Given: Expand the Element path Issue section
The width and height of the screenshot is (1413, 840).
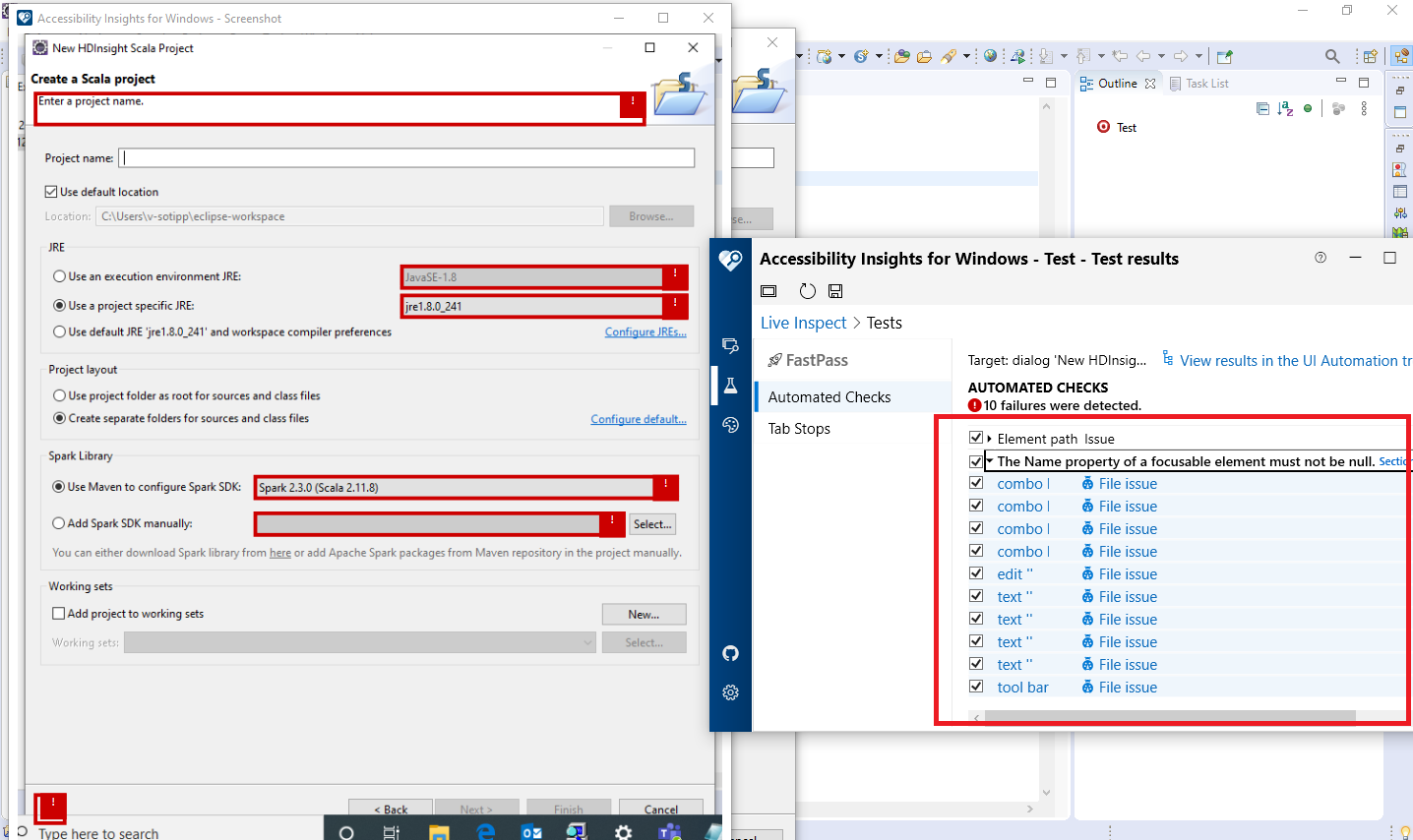Looking at the screenshot, I should [x=990, y=438].
